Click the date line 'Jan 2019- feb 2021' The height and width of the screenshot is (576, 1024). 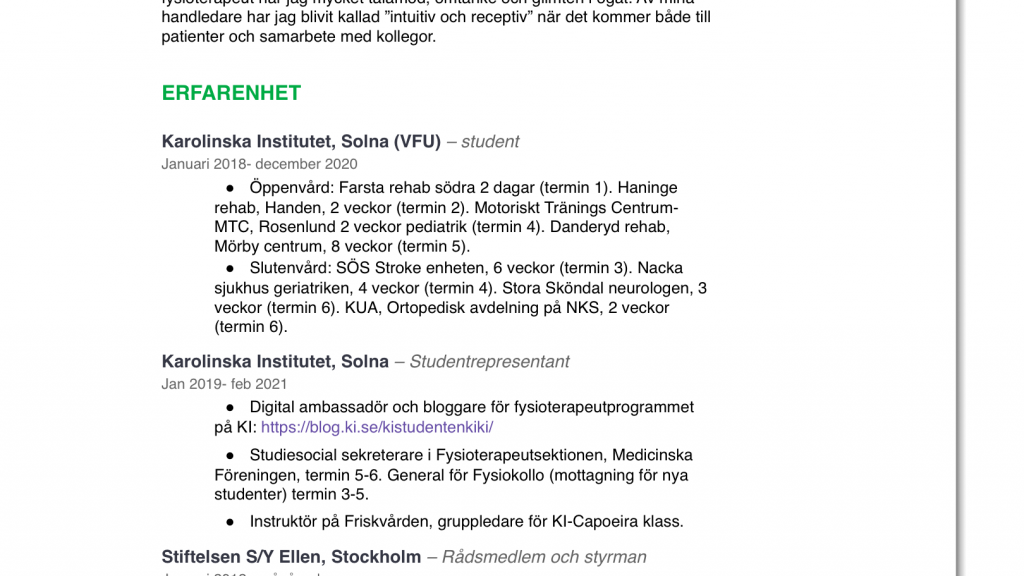click(x=224, y=384)
